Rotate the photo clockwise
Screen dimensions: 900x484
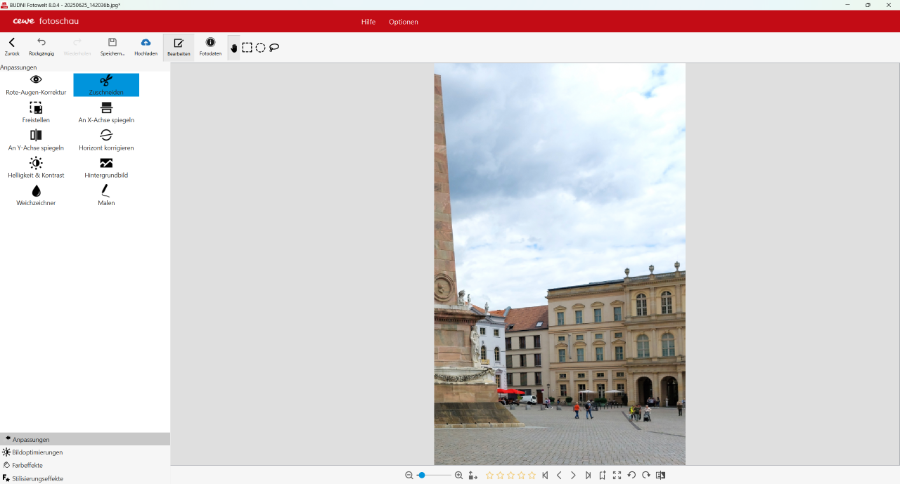point(646,475)
